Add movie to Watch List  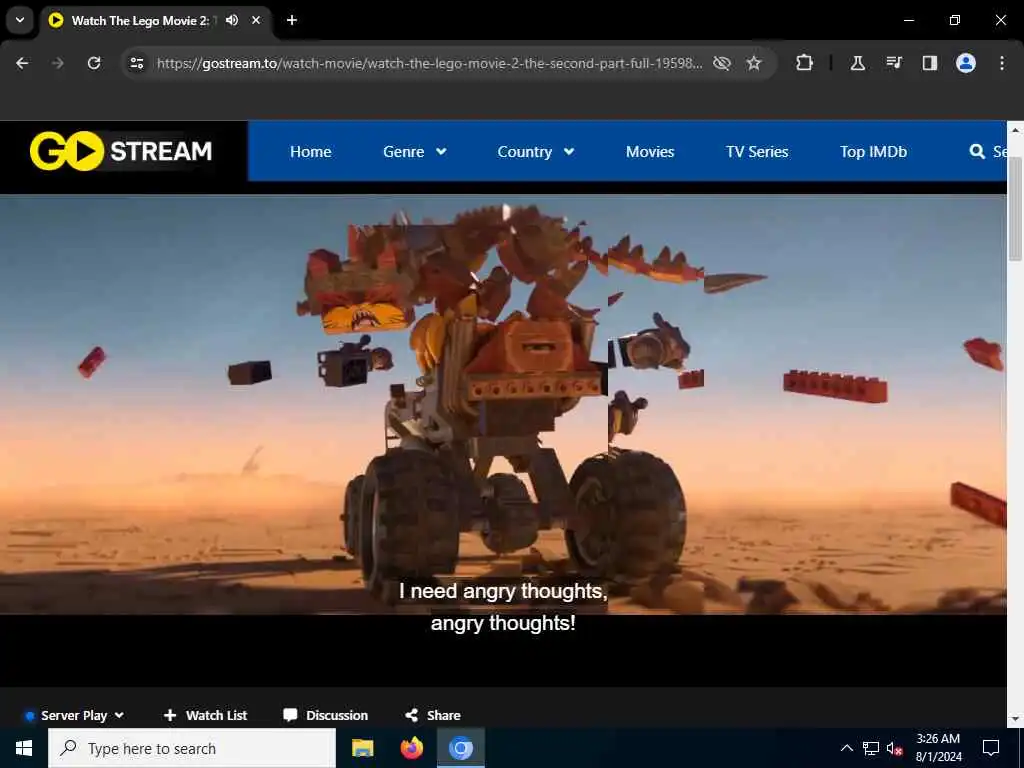[205, 716]
